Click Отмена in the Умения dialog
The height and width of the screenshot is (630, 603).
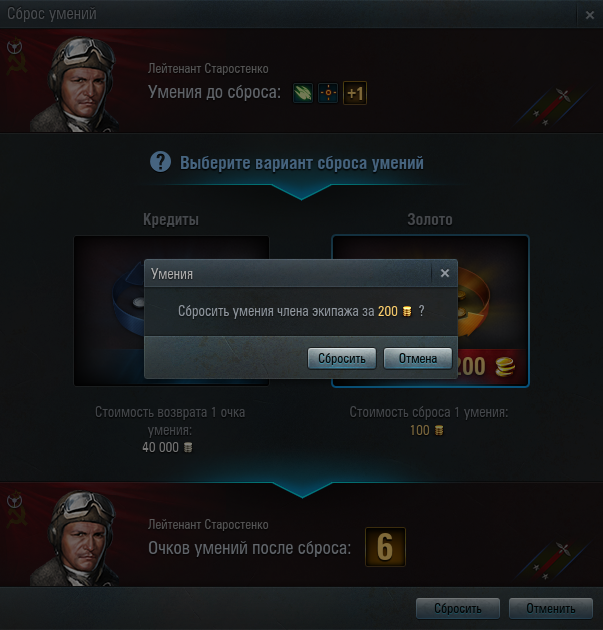[418, 358]
